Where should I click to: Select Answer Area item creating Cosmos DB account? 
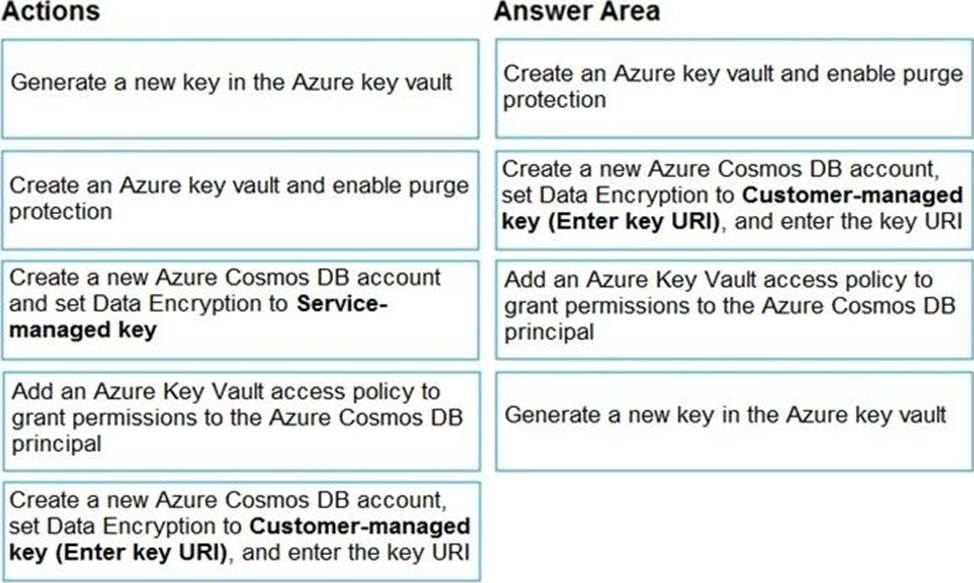[x=734, y=200]
